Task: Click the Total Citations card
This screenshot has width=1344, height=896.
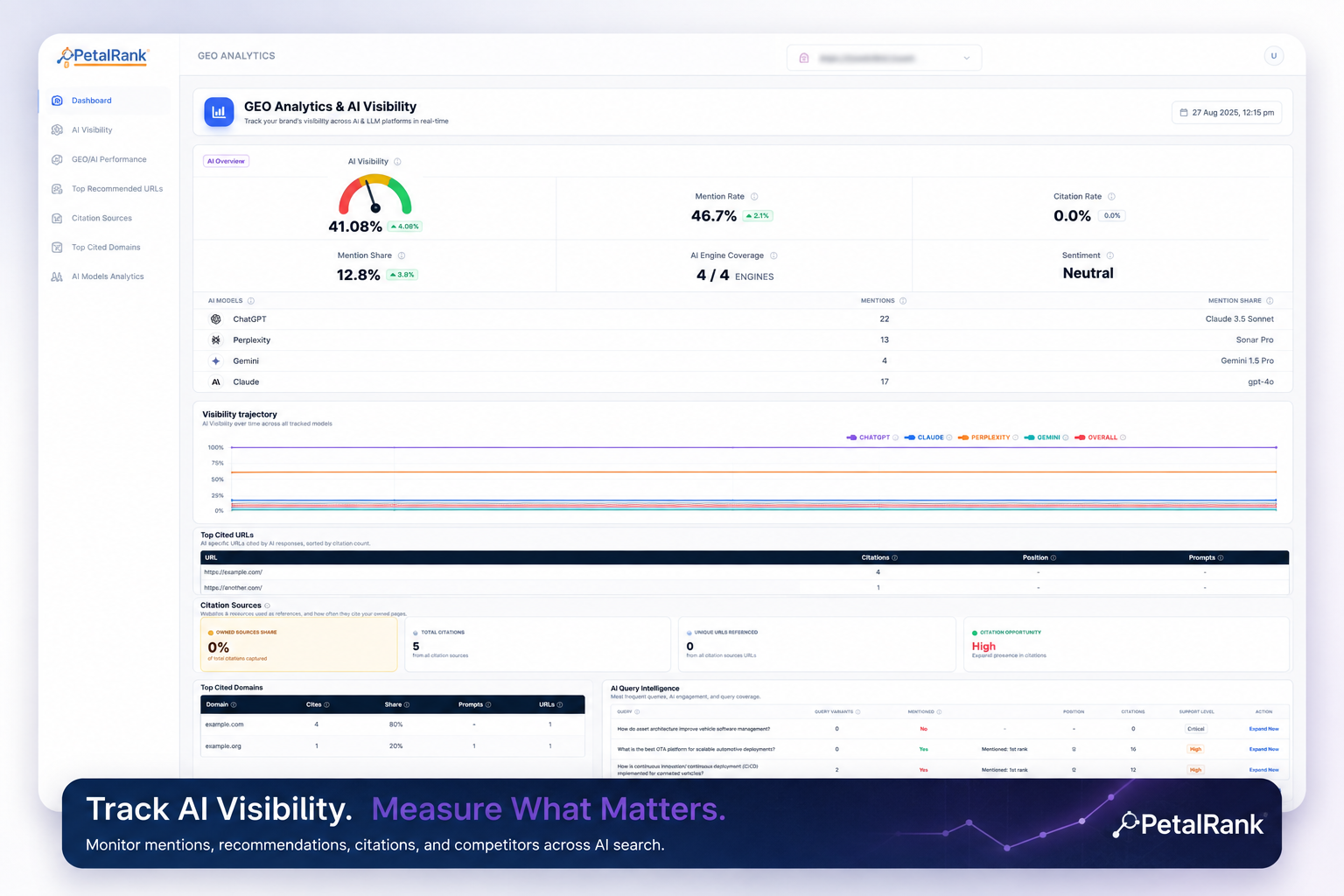Action: coord(538,645)
